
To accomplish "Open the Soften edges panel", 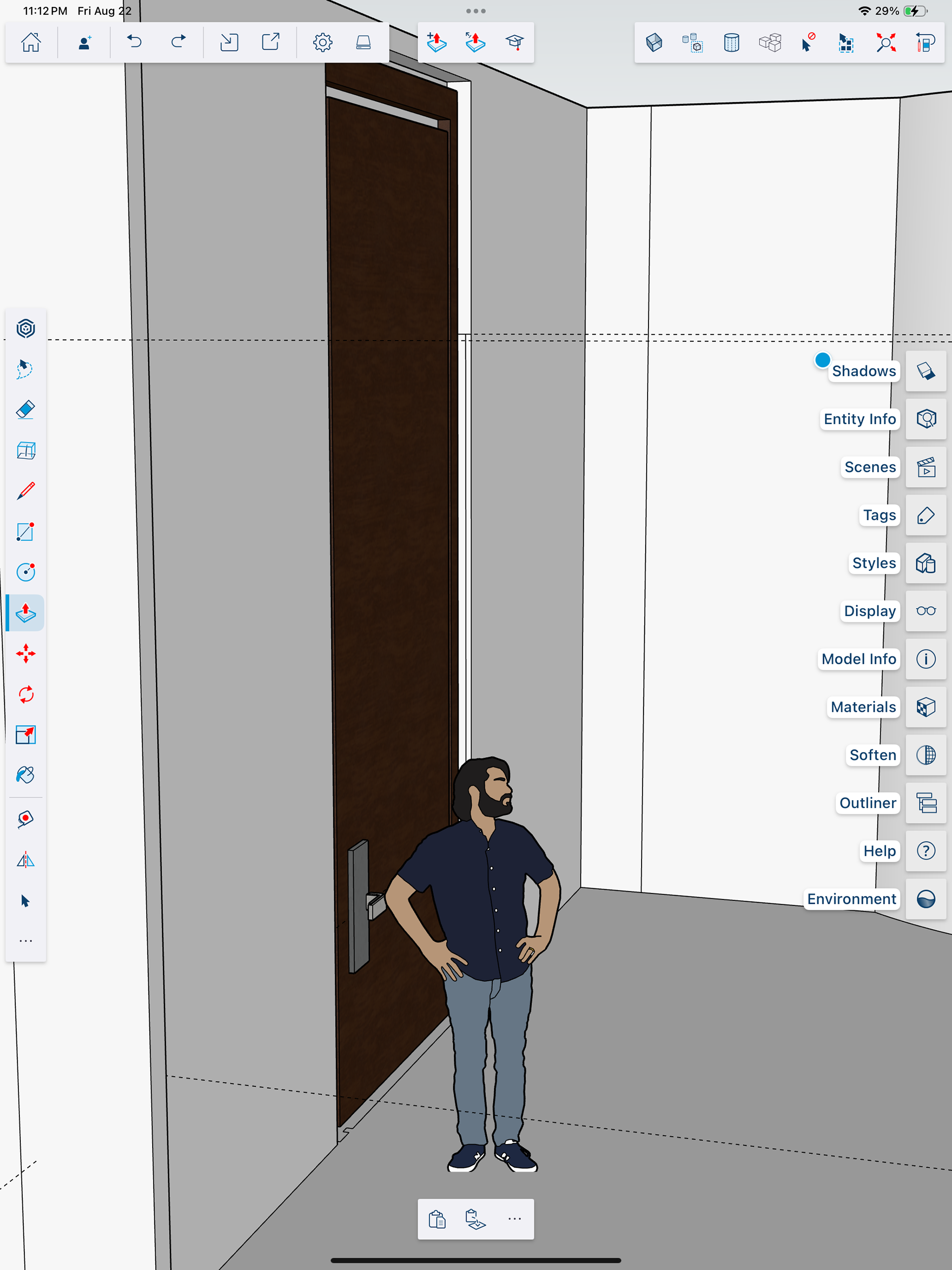I will (x=925, y=755).
